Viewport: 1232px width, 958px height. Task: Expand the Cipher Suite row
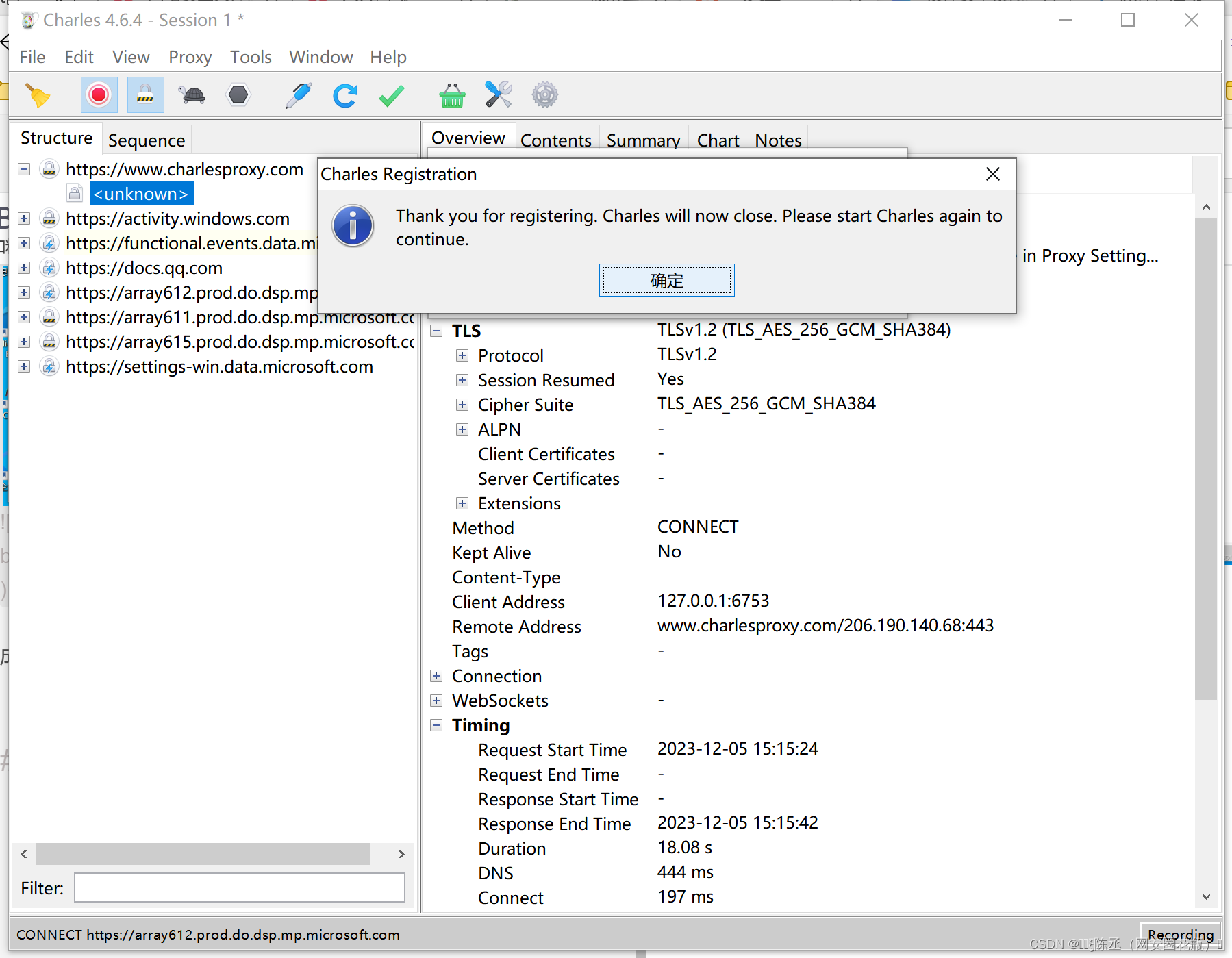click(462, 405)
